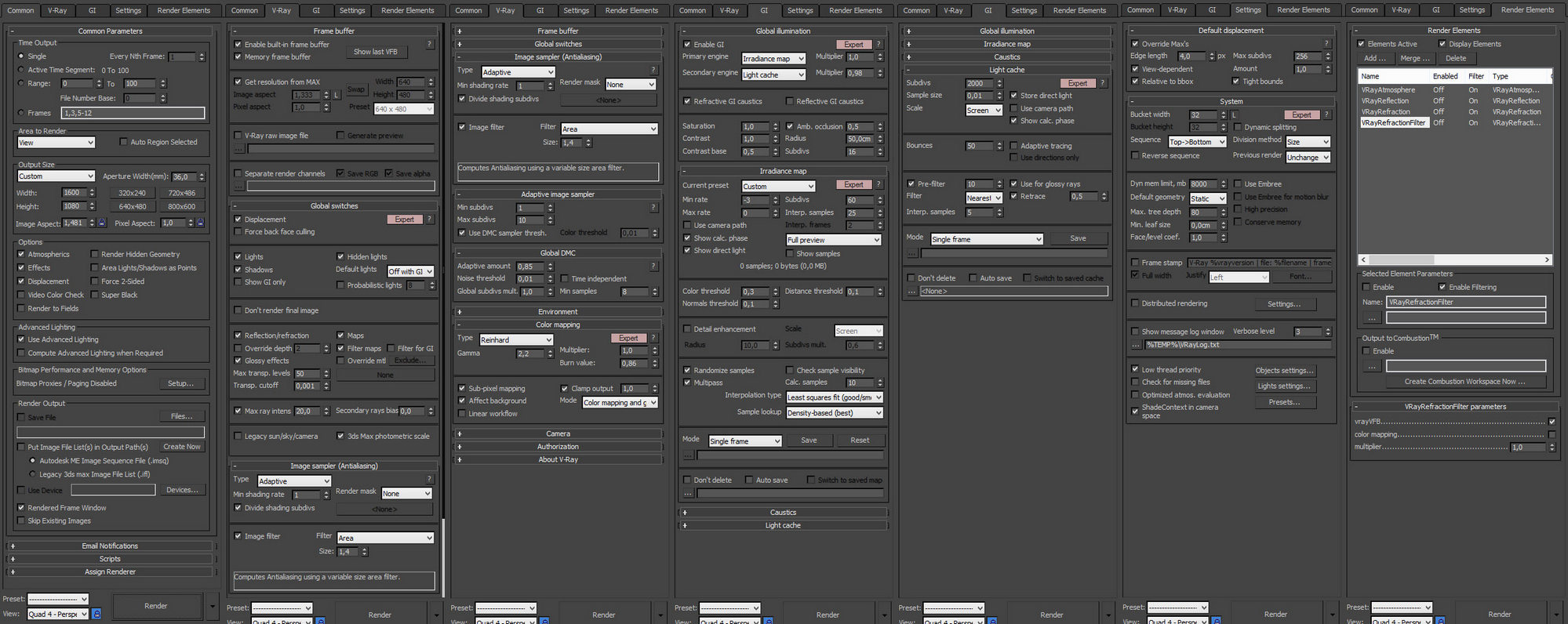Image resolution: width=1568 pixels, height=624 pixels.
Task: Click the Frames input field showing 1,3,5-12
Action: (x=133, y=113)
